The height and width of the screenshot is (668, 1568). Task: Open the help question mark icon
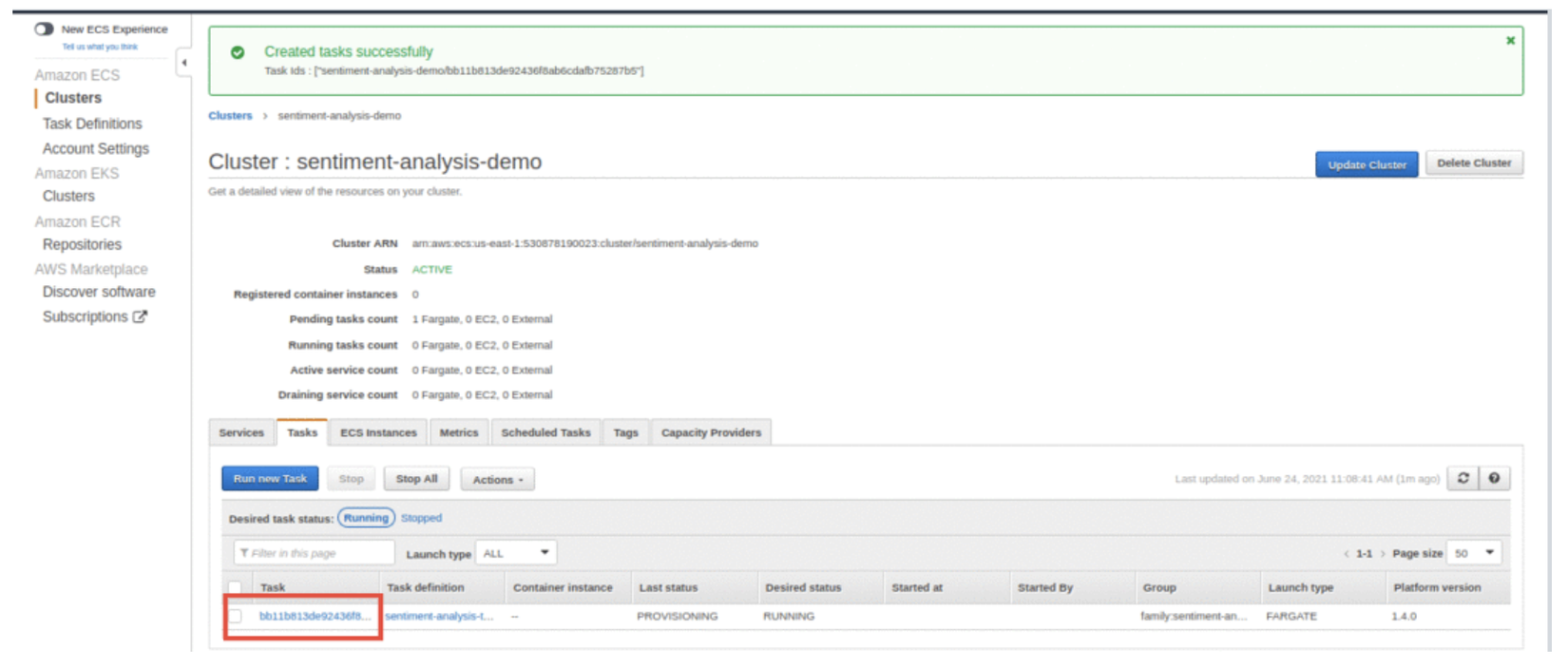click(x=1494, y=479)
